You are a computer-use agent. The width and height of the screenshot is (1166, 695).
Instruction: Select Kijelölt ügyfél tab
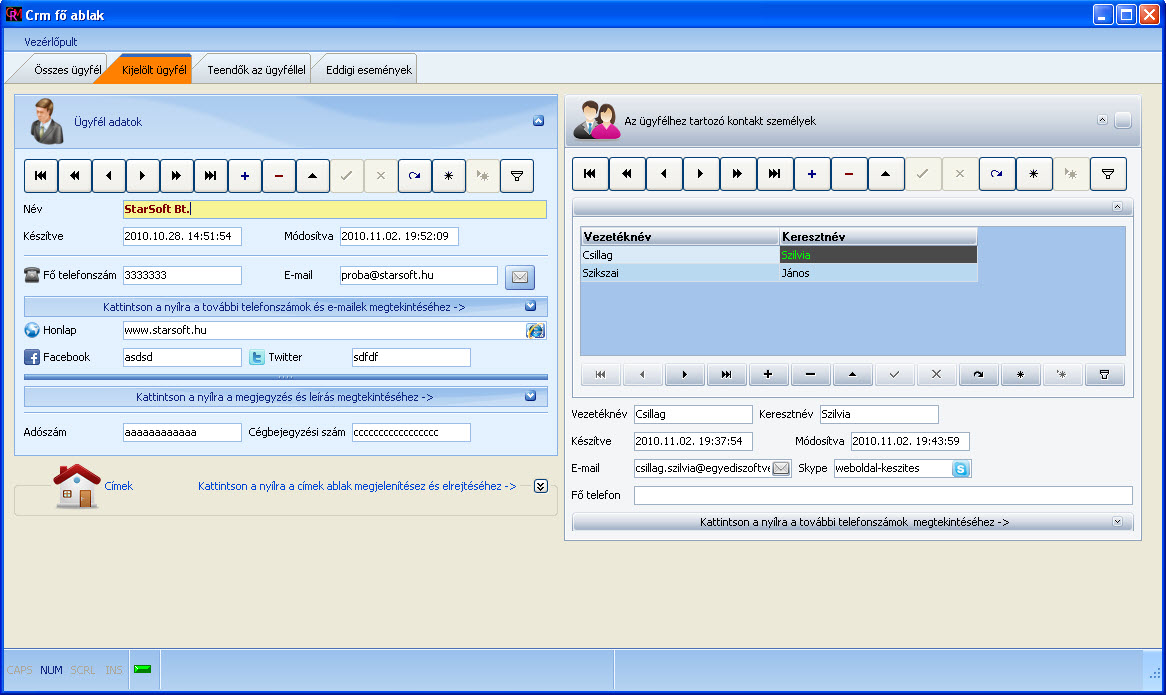[x=154, y=70]
